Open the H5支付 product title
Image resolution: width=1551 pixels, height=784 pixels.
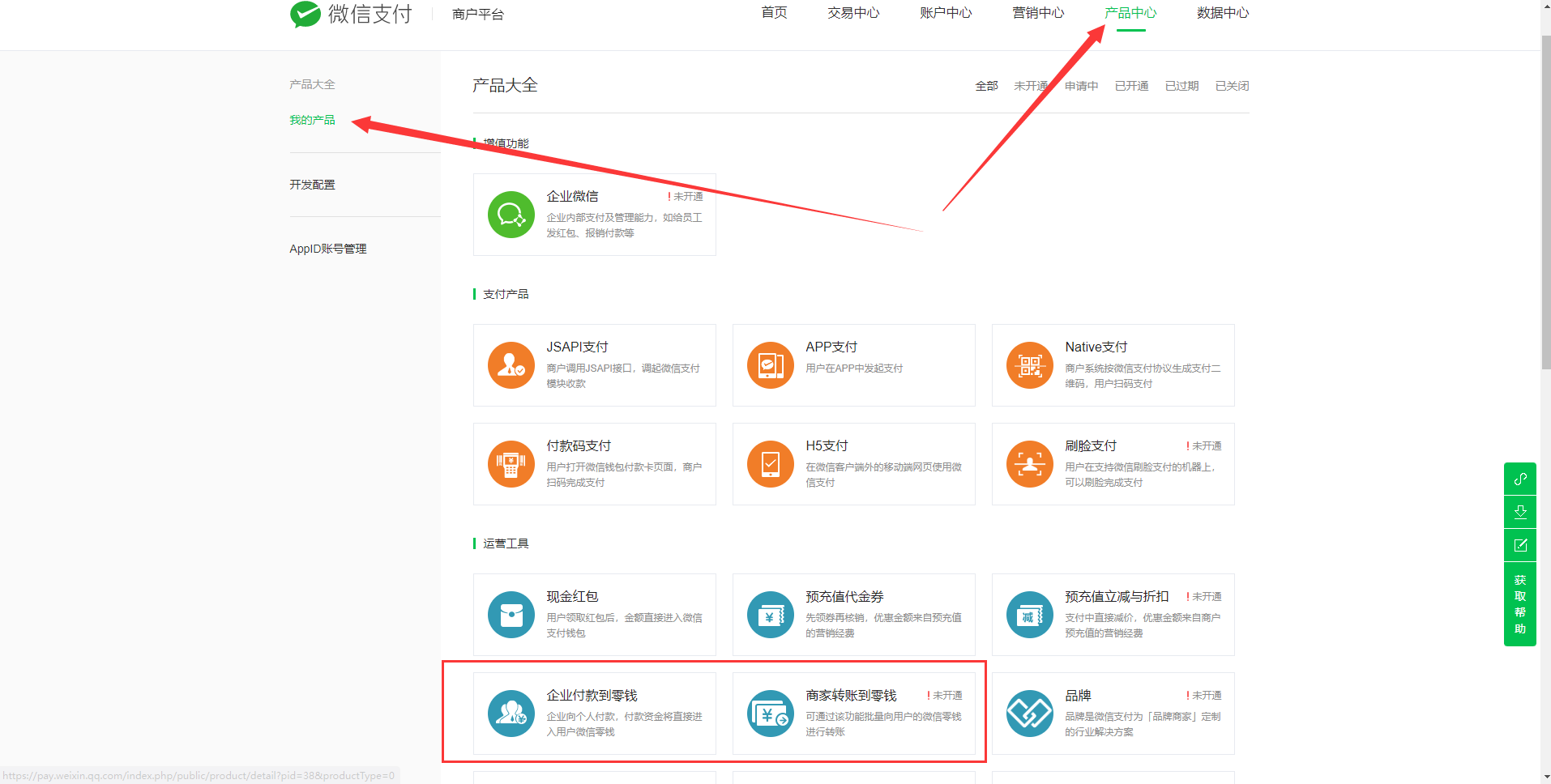827,445
